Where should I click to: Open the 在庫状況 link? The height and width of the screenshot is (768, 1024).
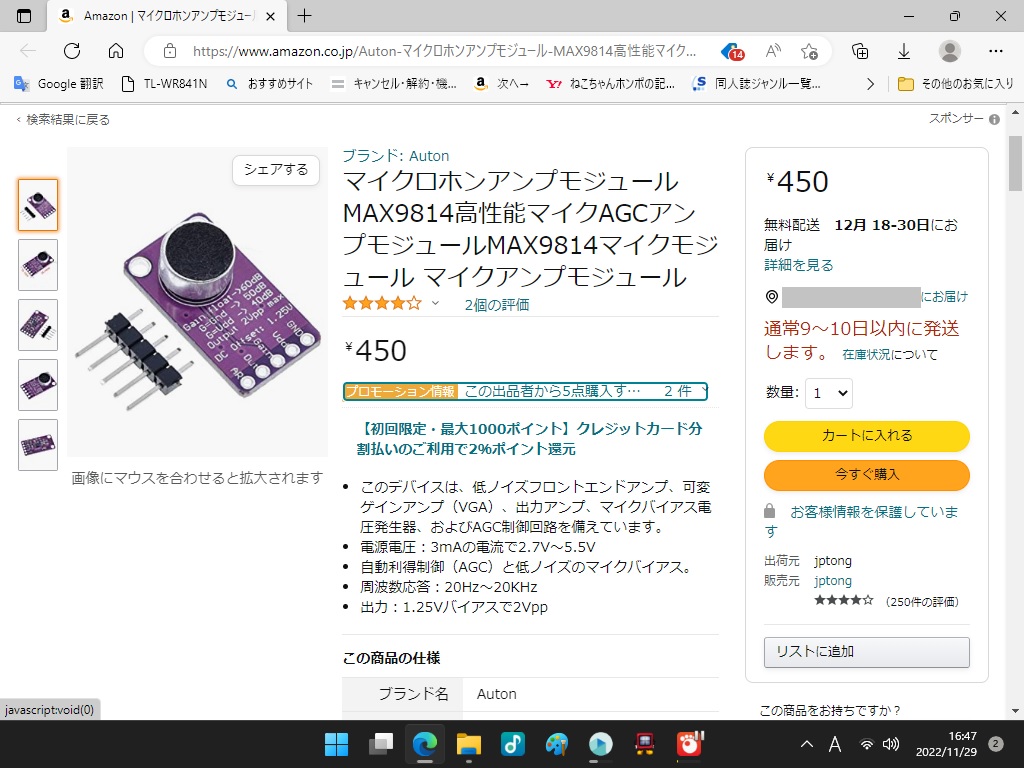coord(866,355)
